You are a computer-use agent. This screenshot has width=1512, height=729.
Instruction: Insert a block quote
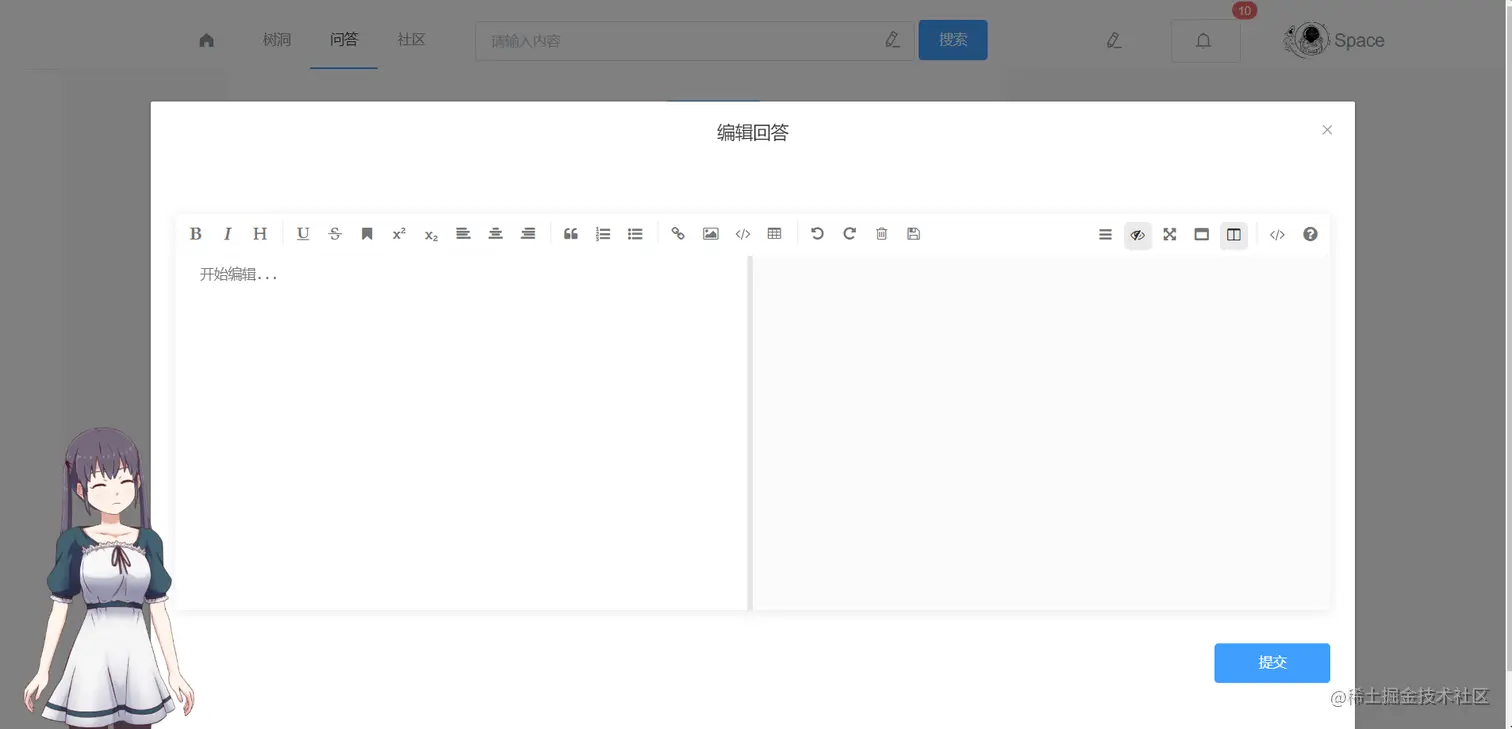pos(571,234)
